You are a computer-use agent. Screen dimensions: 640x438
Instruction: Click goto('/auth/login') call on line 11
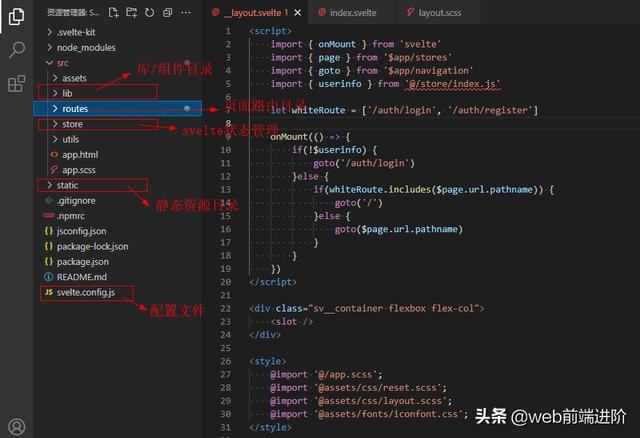coord(364,163)
